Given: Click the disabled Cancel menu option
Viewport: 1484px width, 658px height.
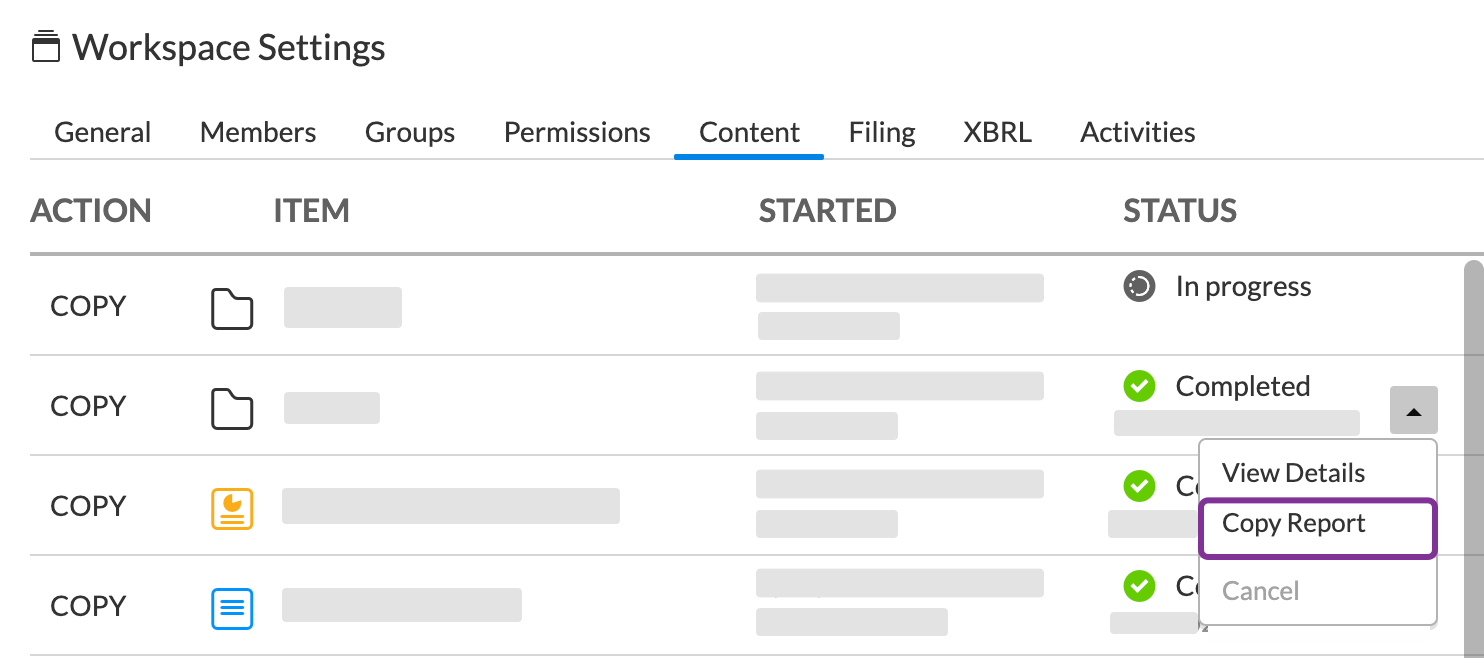Looking at the screenshot, I should (x=1260, y=591).
